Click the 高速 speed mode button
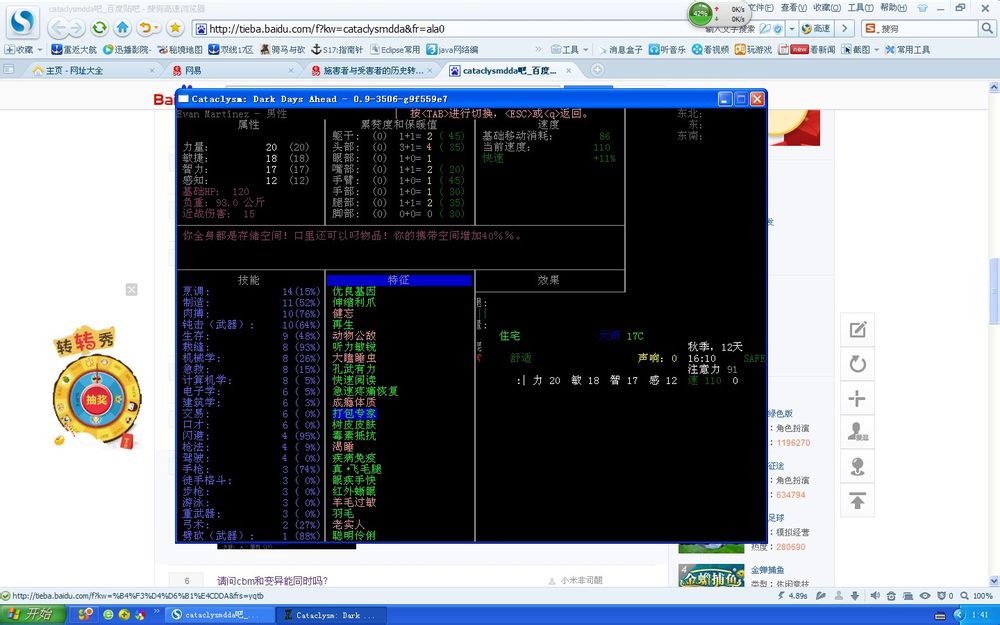 point(816,29)
